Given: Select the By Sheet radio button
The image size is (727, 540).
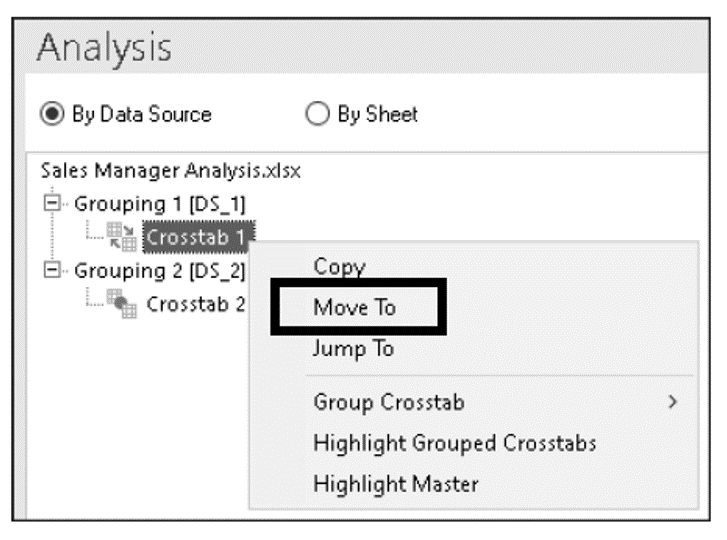Looking at the screenshot, I should tap(317, 114).
